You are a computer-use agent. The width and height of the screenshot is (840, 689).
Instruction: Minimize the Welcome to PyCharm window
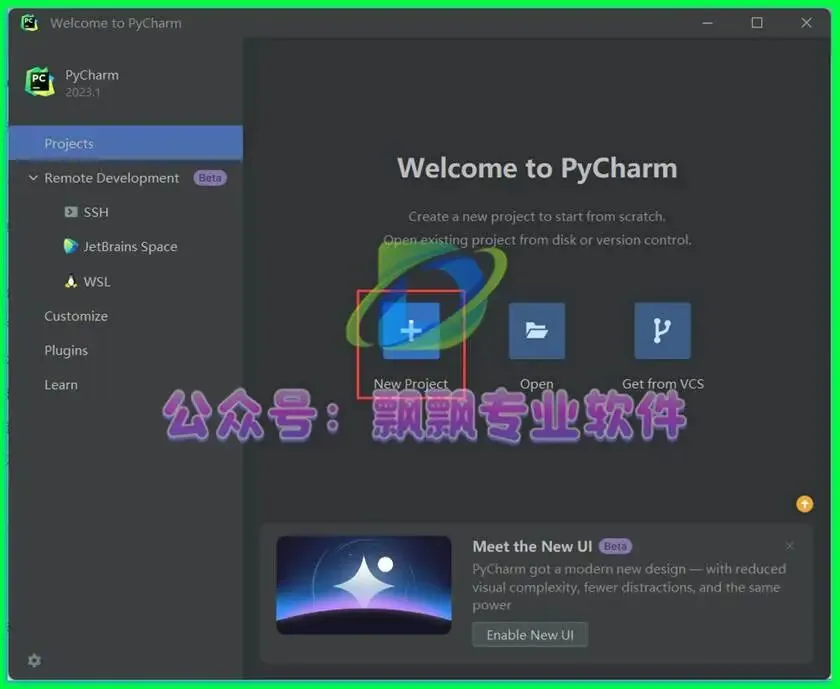tap(708, 23)
